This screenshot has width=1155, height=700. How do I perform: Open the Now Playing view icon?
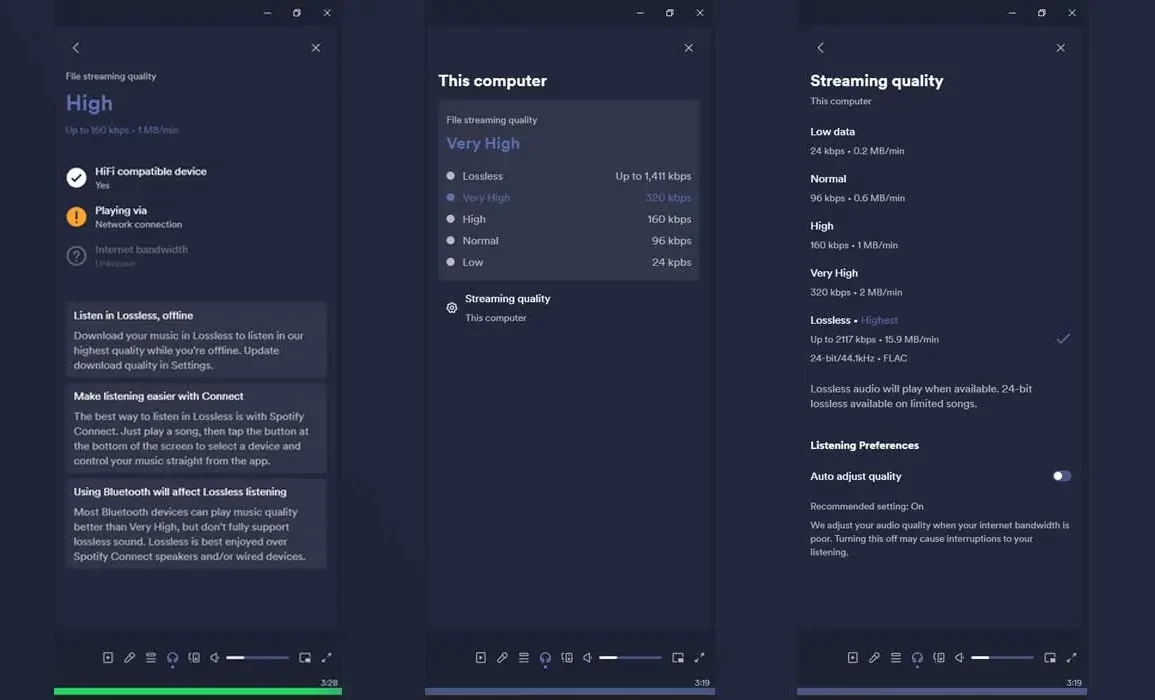pos(108,657)
